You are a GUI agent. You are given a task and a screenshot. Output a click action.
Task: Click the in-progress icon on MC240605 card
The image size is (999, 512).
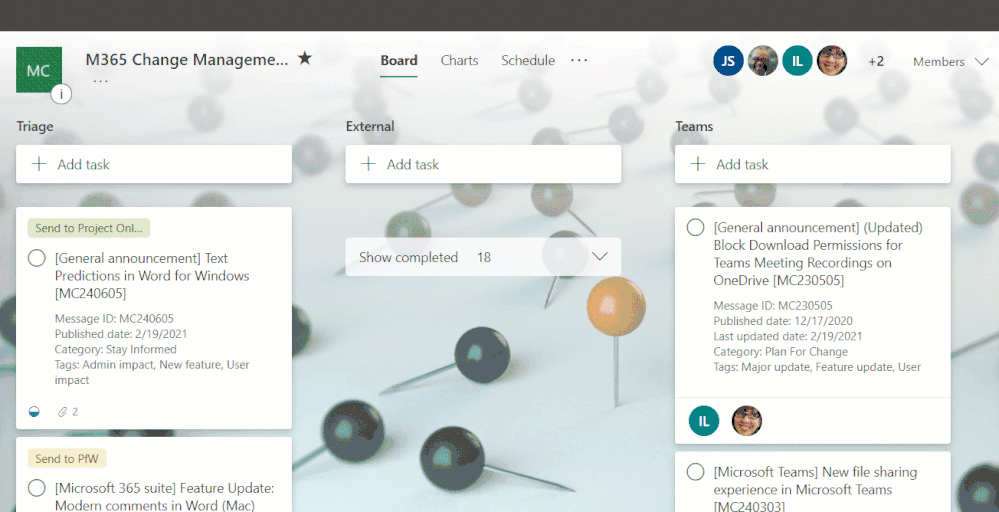point(34,412)
